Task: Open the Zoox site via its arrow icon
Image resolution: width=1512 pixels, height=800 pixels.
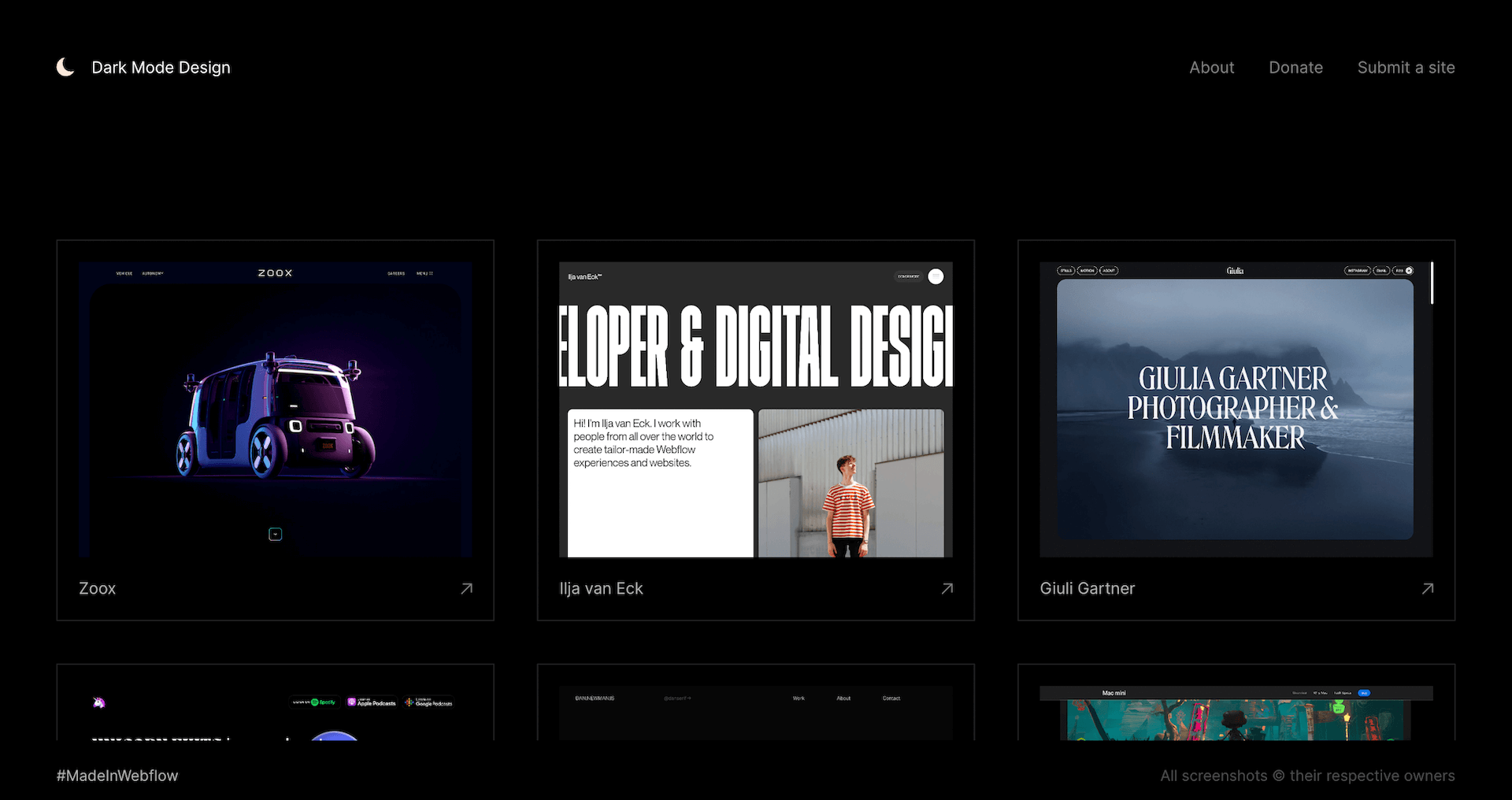Action: tap(466, 588)
